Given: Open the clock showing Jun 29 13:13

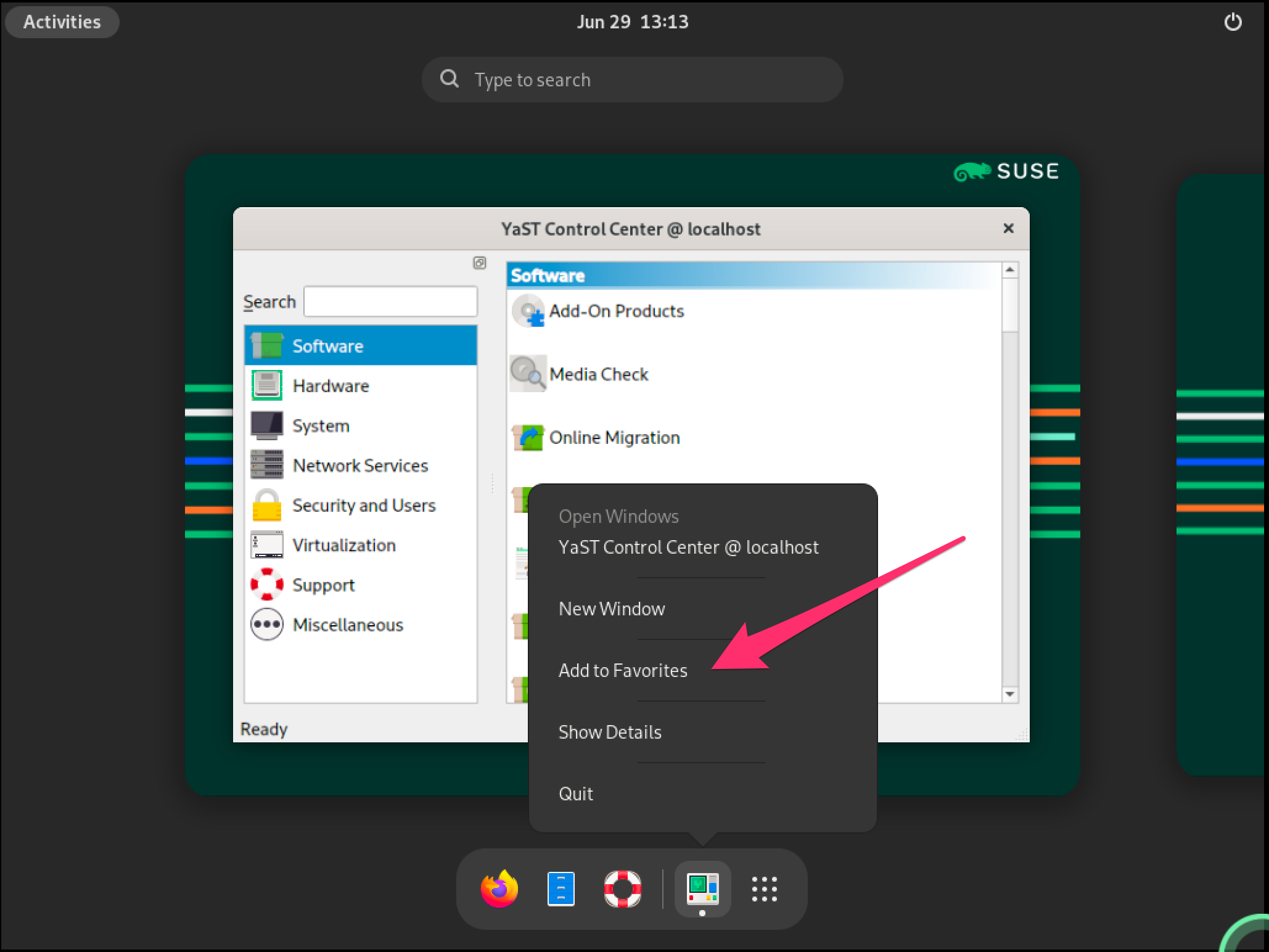Looking at the screenshot, I should click(633, 22).
